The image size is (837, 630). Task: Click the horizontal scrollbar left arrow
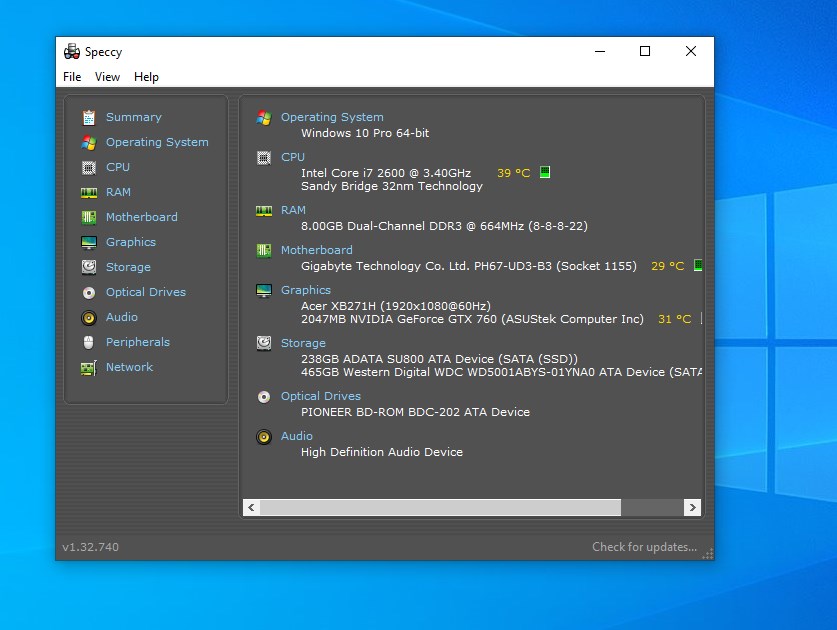251,508
